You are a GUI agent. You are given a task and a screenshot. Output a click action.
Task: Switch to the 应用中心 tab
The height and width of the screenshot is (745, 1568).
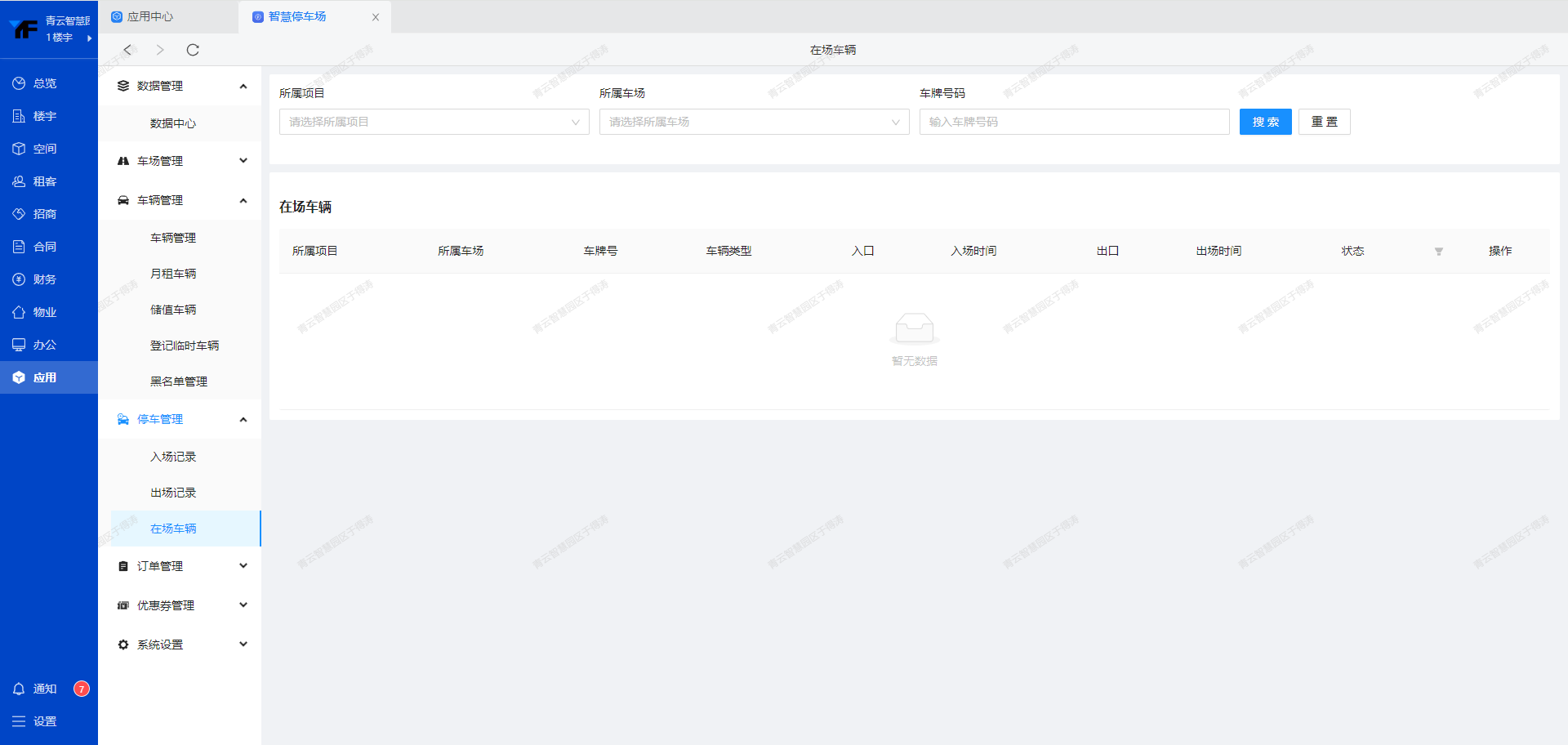[x=150, y=16]
